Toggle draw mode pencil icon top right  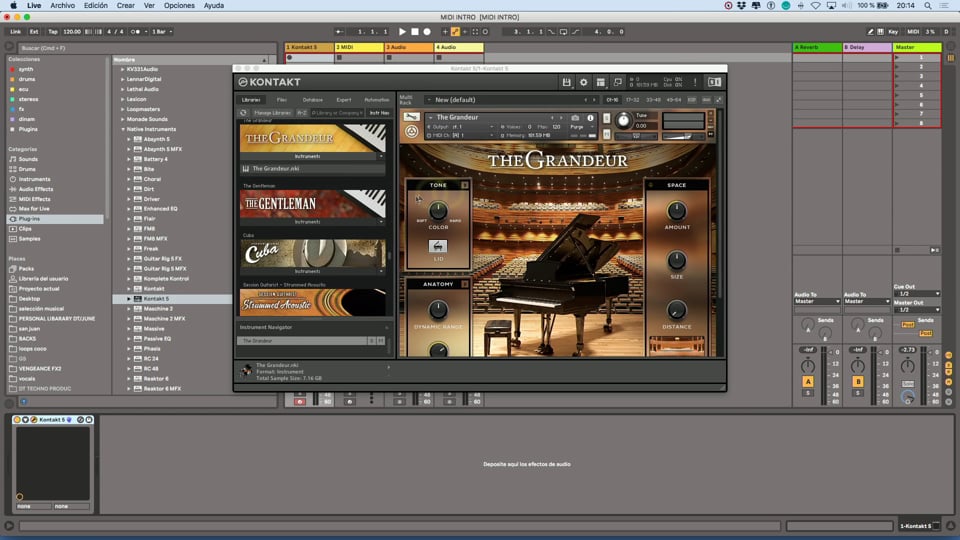tap(870, 32)
